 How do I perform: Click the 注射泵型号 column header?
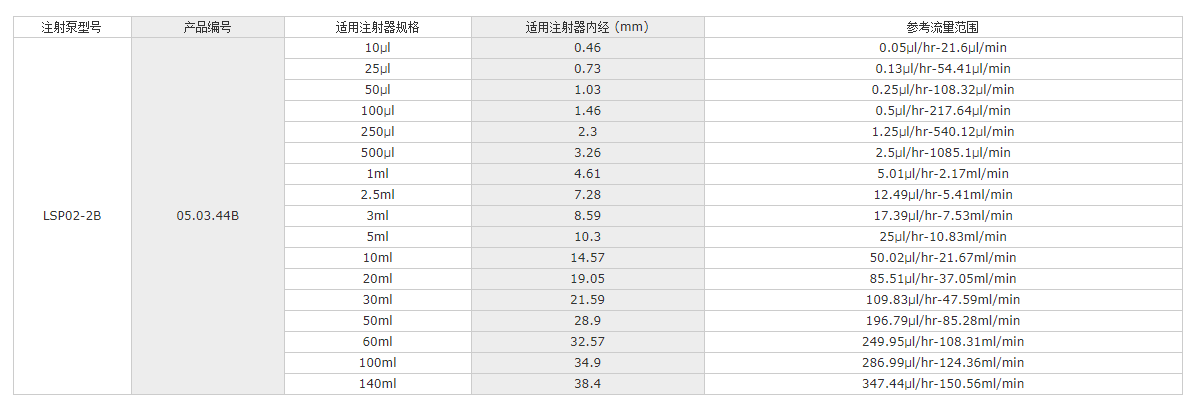(x=72, y=27)
